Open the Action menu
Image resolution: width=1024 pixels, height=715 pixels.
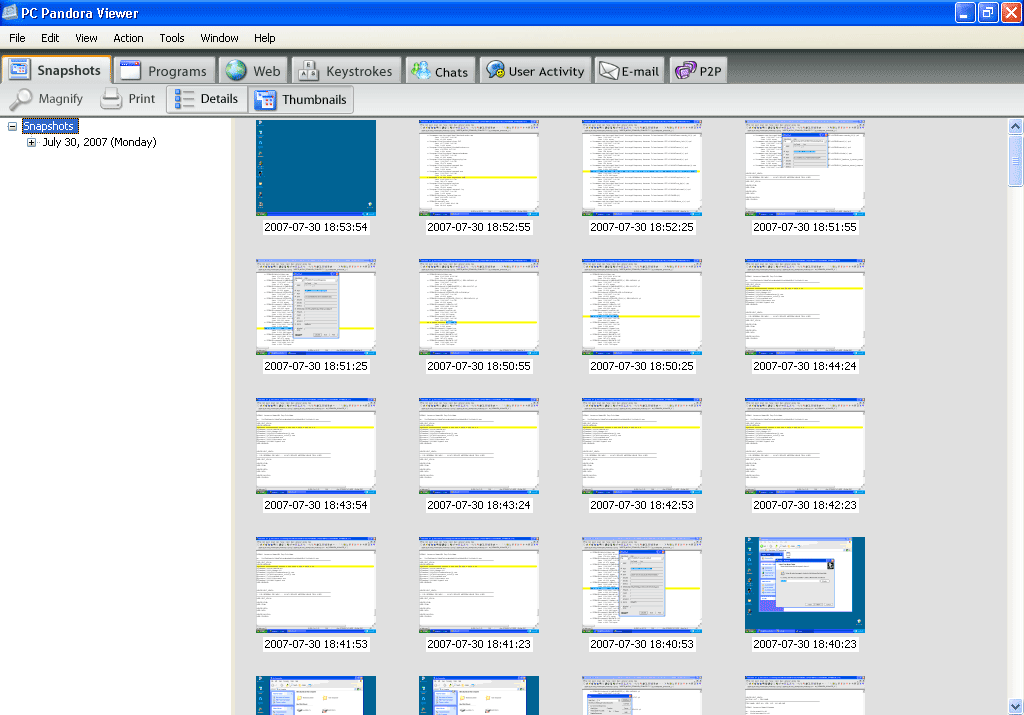[x=128, y=38]
